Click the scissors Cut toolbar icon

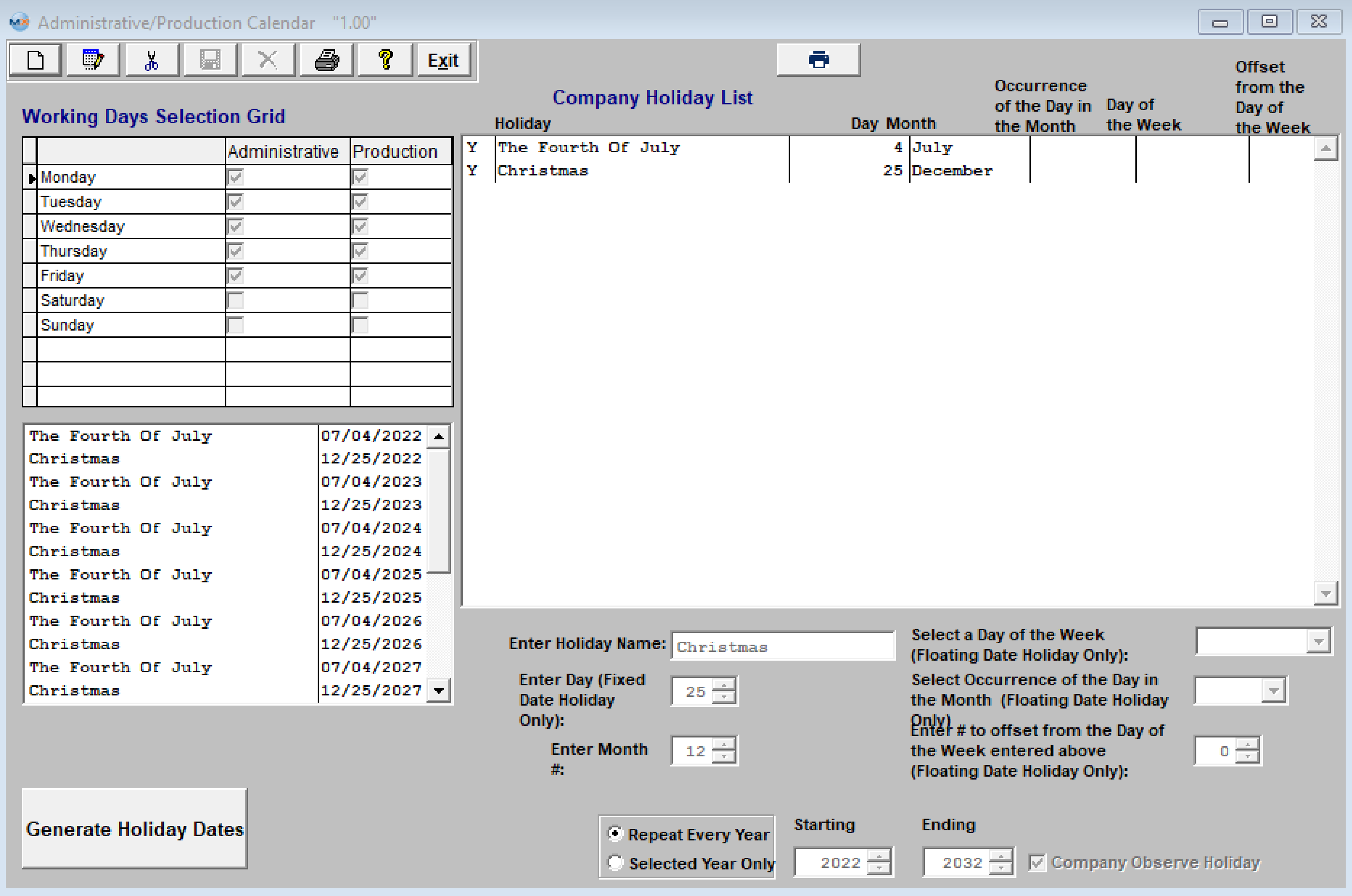151,60
